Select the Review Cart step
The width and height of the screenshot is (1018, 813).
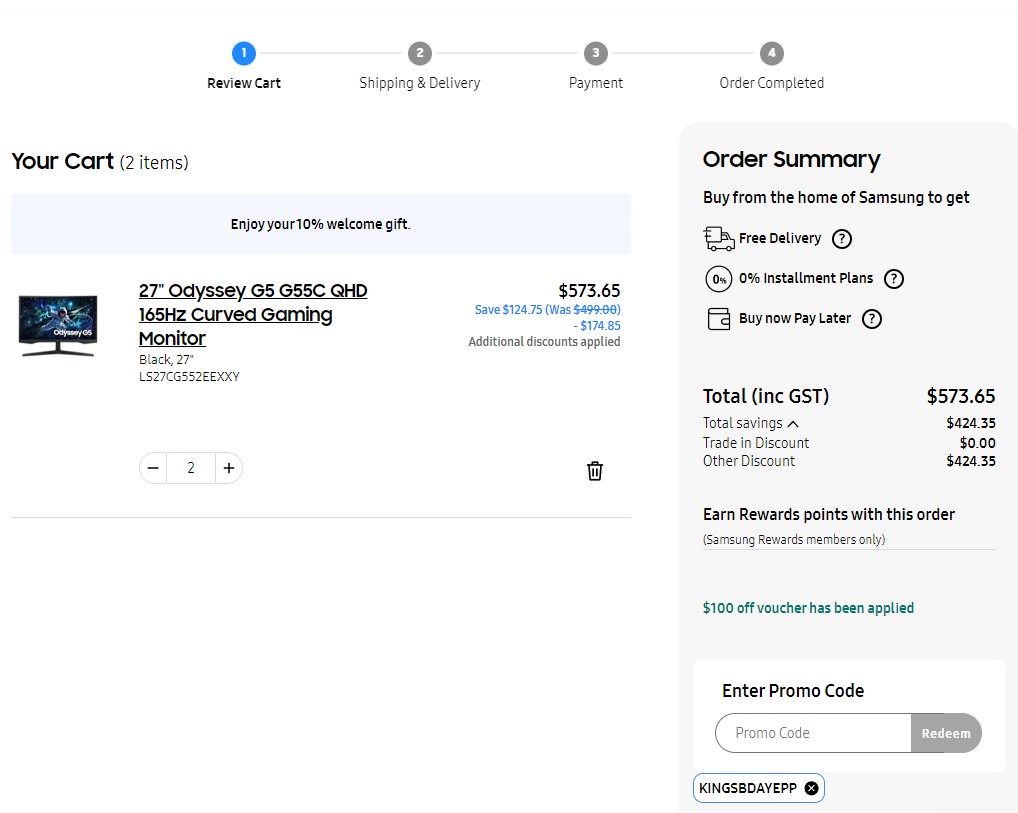[244, 53]
